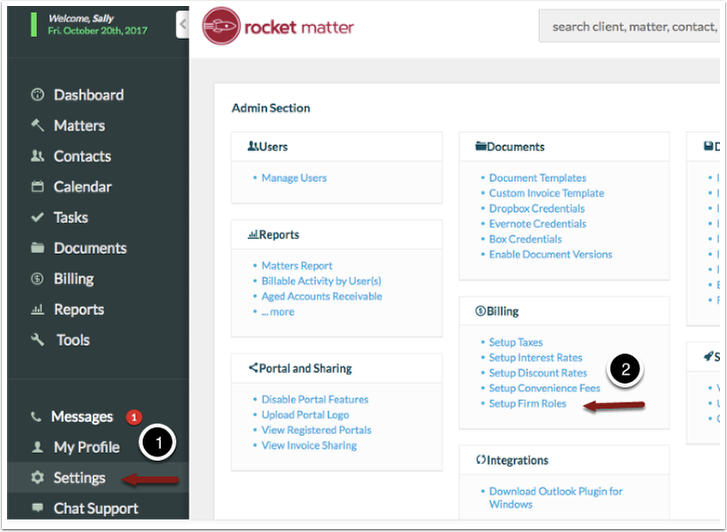Select Calendar in the sidebar
This screenshot has height=532, width=727.
point(83,186)
